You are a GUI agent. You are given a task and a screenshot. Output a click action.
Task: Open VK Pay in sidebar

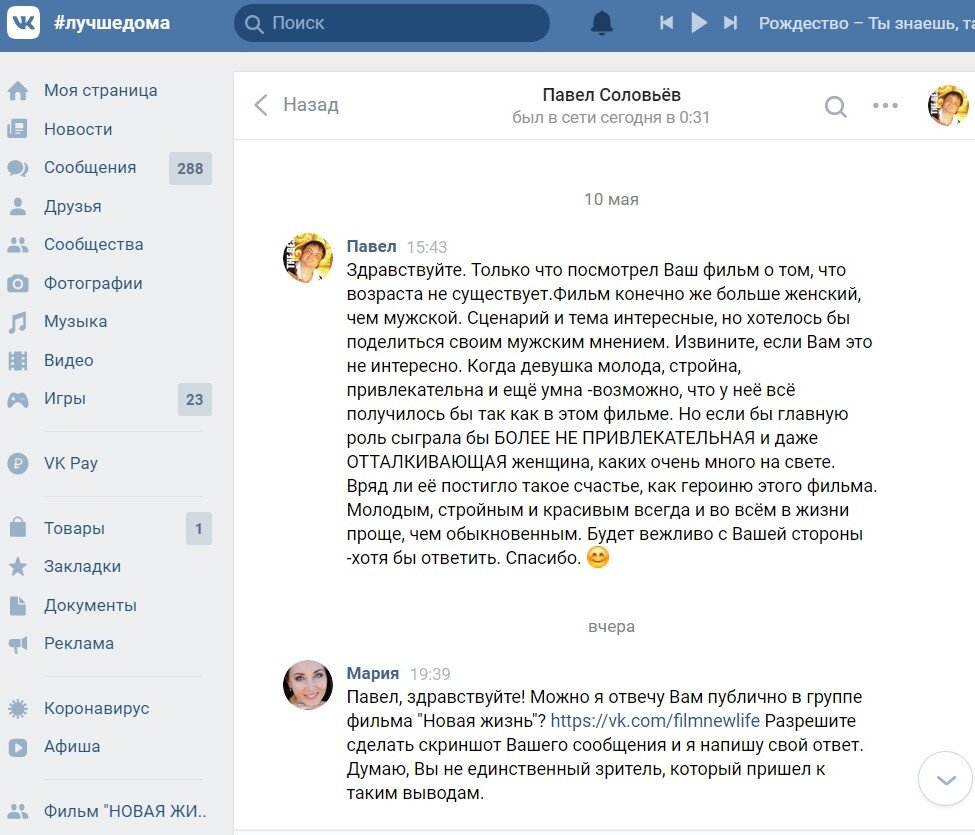coord(70,463)
